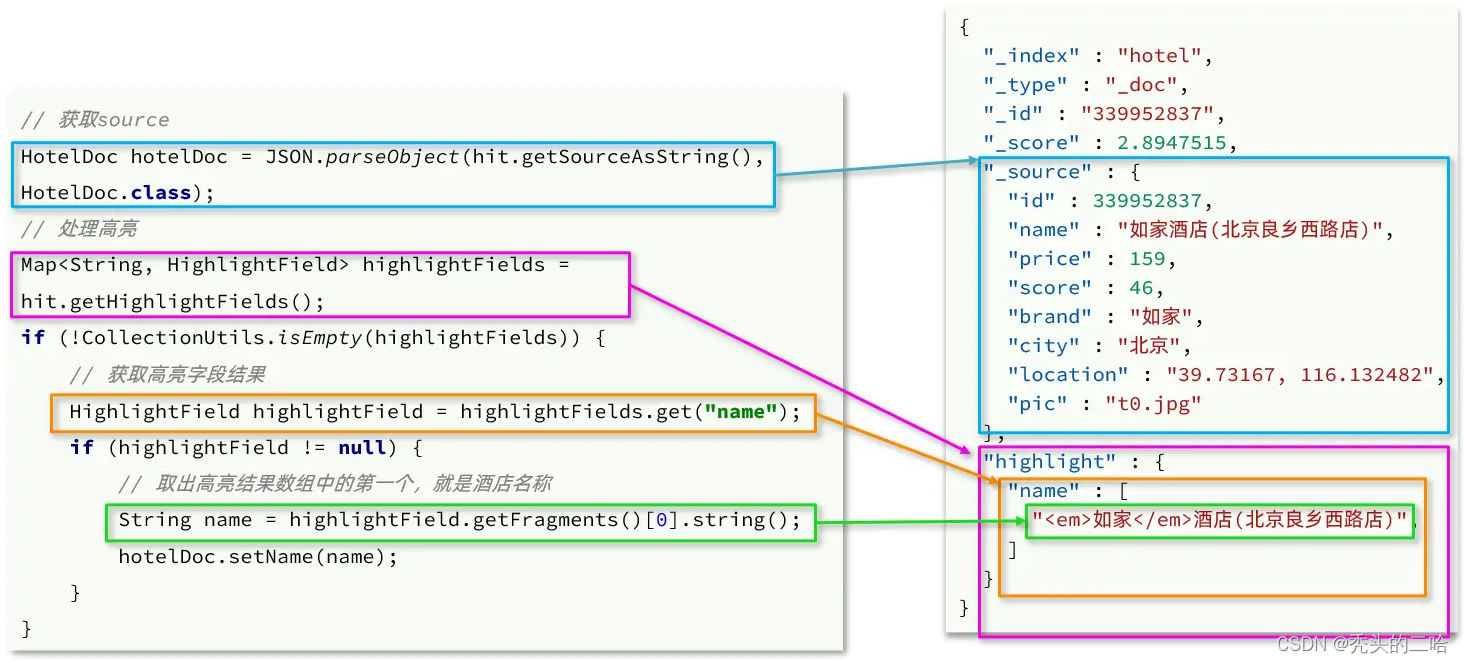The width and height of the screenshot is (1464, 663).
Task: Click the 'if (!CollectionUtils.isEmpty(highlightFields))' line
Action: tap(313, 338)
